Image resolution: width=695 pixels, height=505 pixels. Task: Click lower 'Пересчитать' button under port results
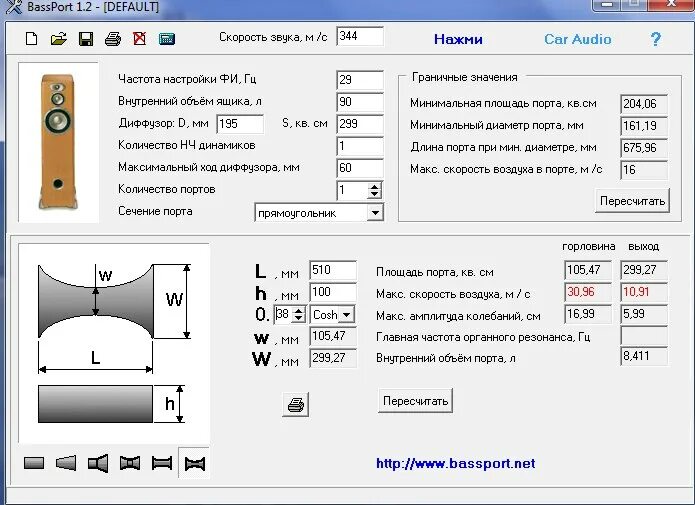(x=415, y=401)
